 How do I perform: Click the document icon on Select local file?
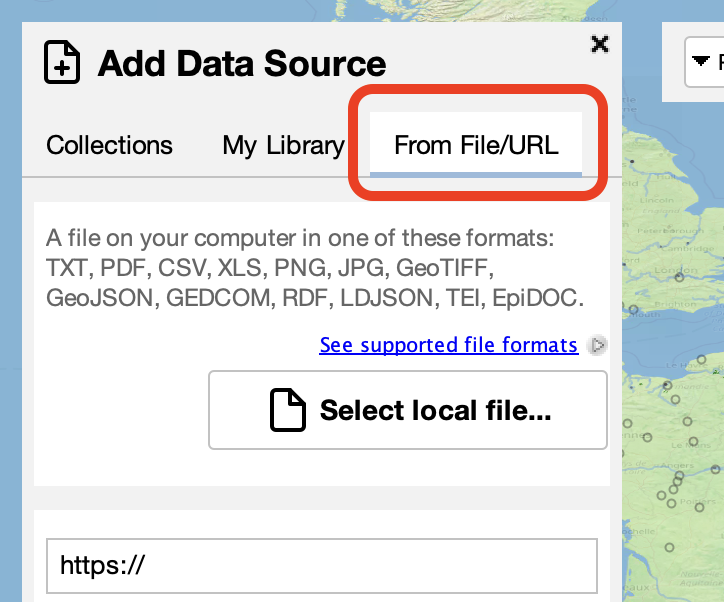pos(289,410)
